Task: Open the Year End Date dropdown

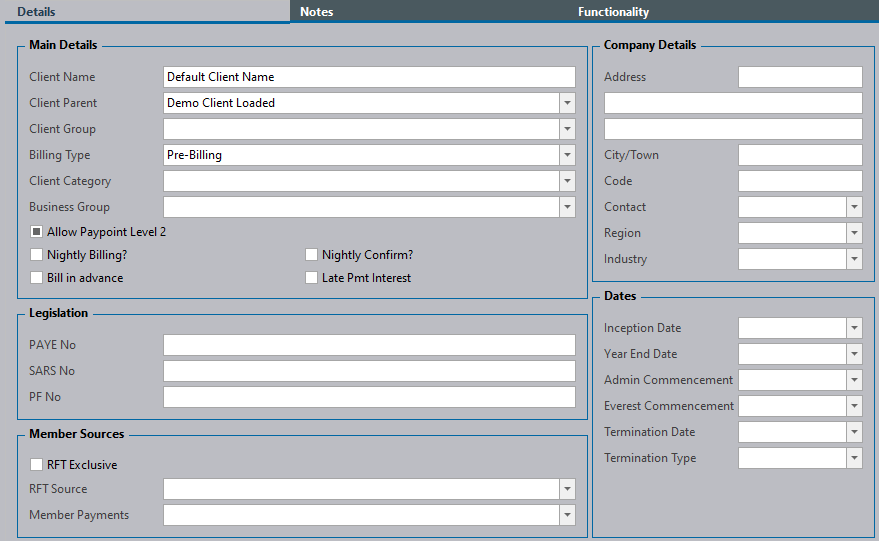Action: click(x=854, y=354)
